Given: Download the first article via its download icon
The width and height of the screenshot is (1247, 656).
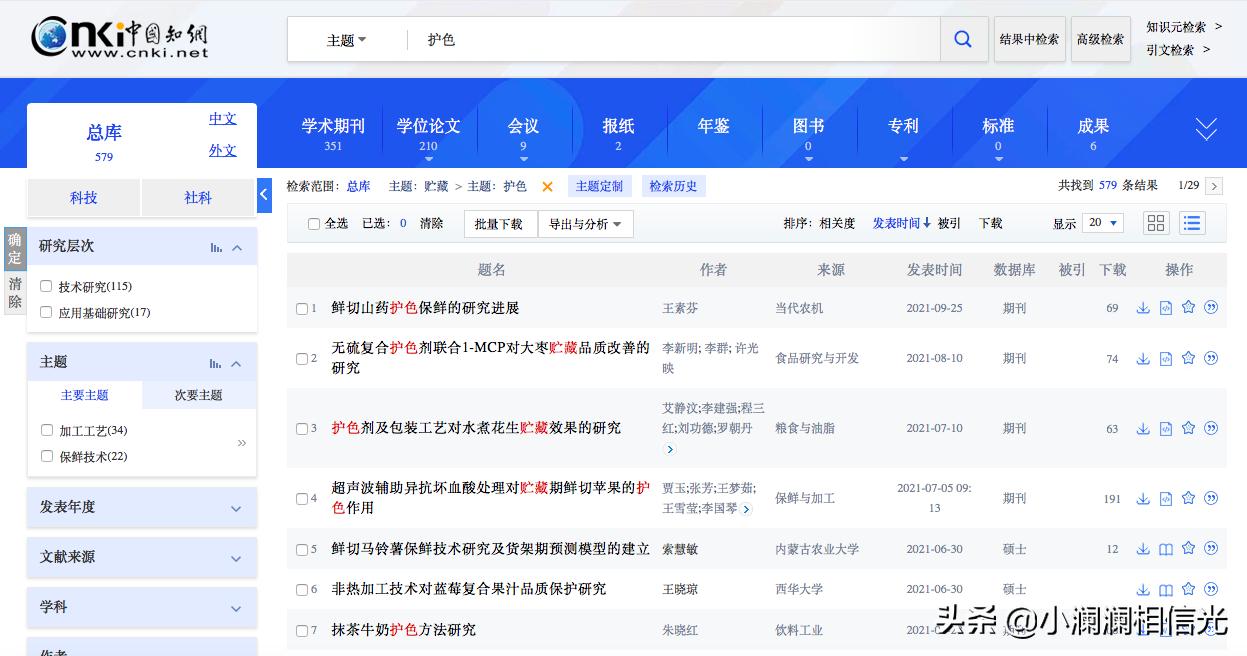Looking at the screenshot, I should tap(1143, 308).
